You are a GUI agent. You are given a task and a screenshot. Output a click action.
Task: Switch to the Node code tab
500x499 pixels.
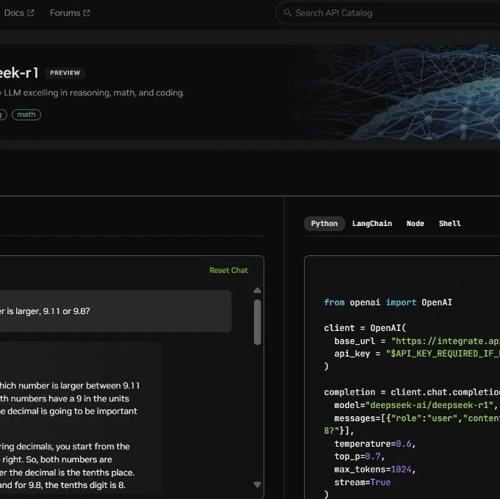click(415, 223)
